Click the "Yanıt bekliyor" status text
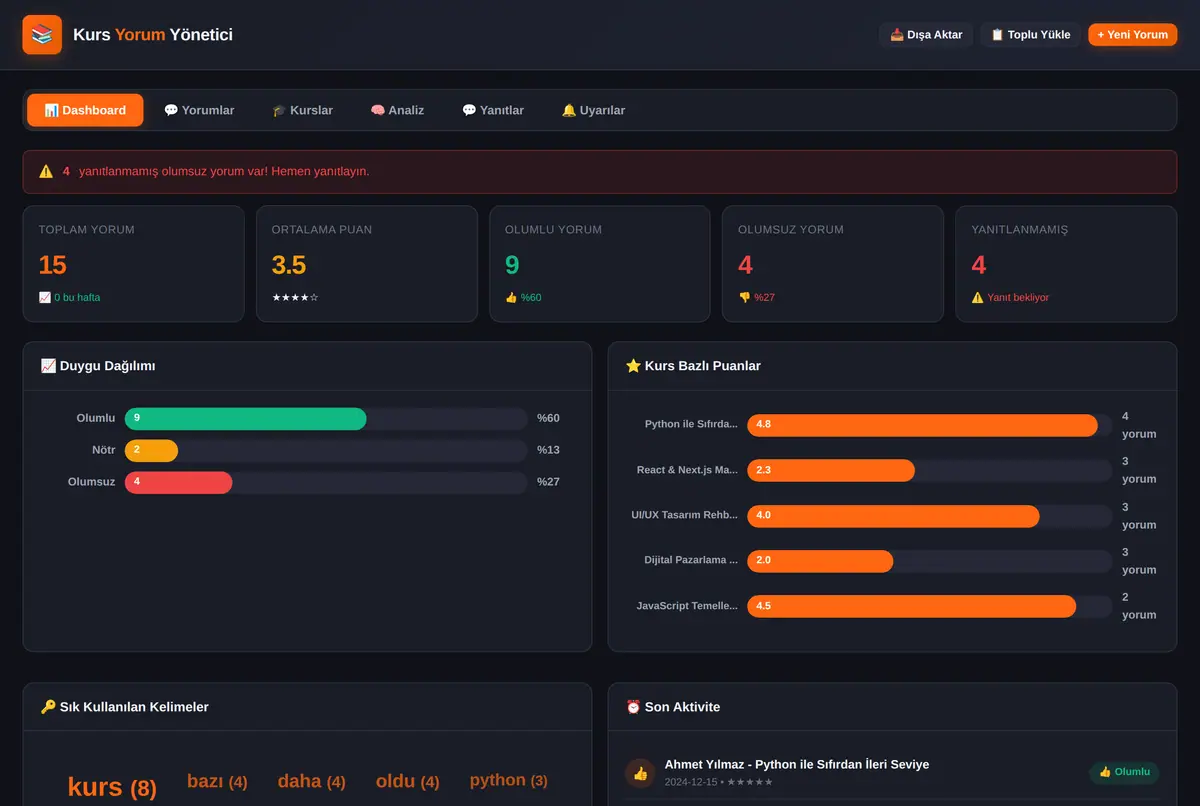Viewport: 1200px width, 806px height. [x=1018, y=297]
